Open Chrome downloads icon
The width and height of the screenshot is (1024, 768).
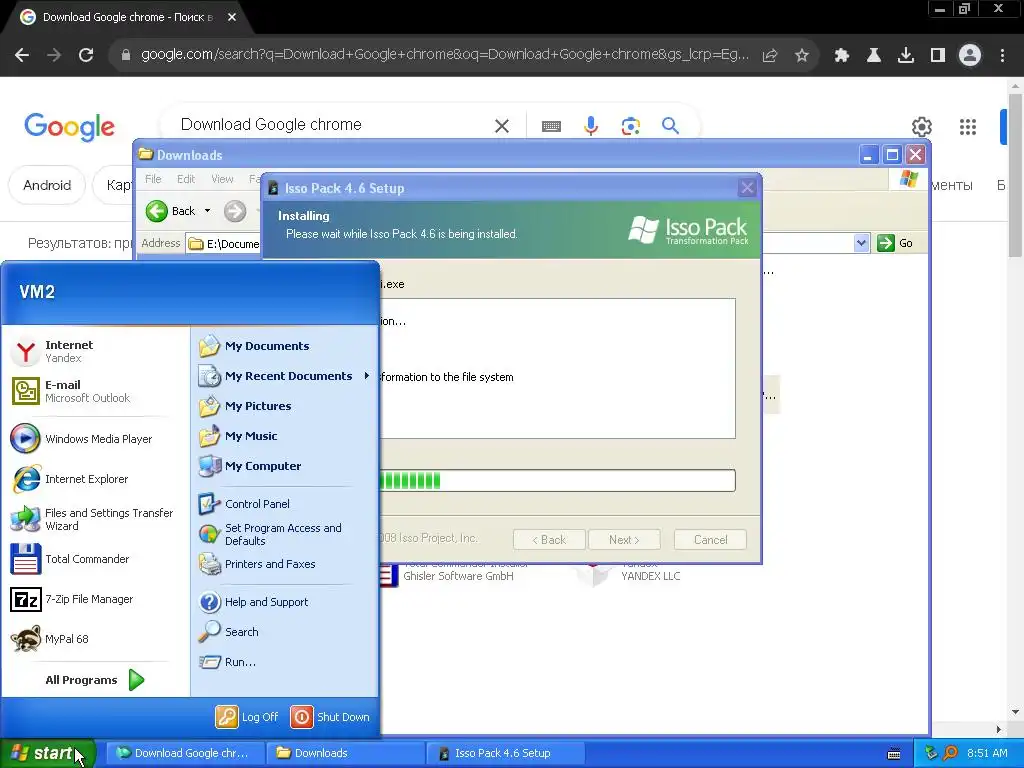tap(906, 55)
